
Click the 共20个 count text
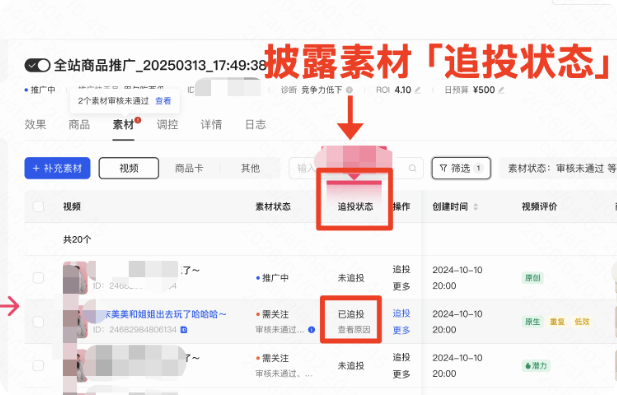(x=77, y=240)
